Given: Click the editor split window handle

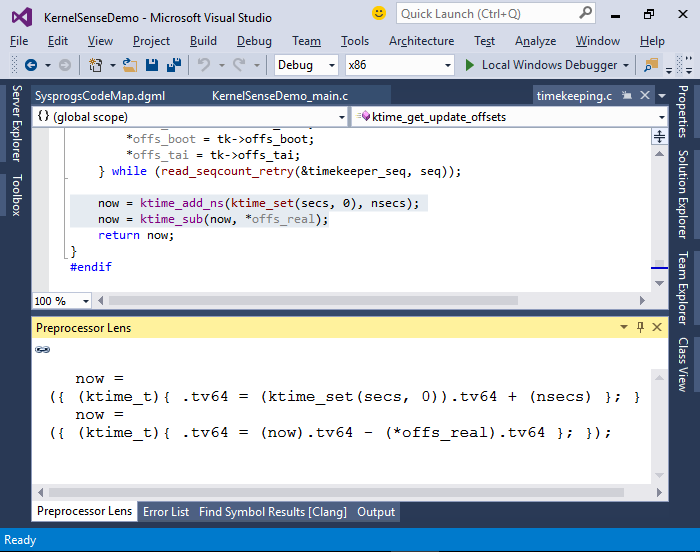Looking at the screenshot, I should tap(659, 136).
